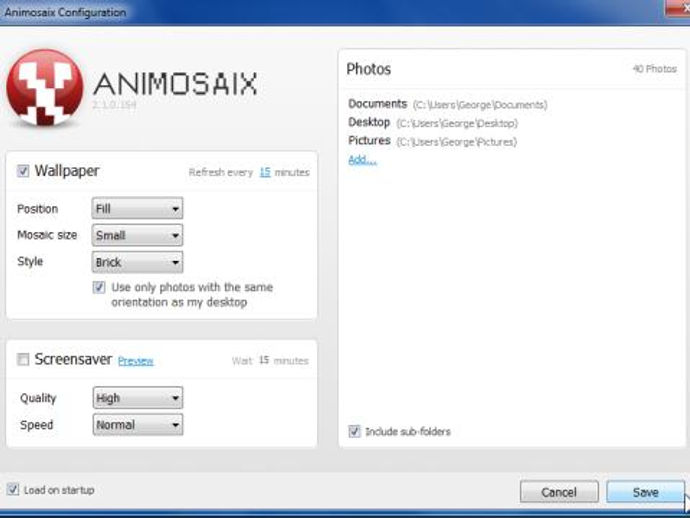The height and width of the screenshot is (518, 690).
Task: Select the Documents folder entry
Action: pyautogui.click(x=448, y=104)
